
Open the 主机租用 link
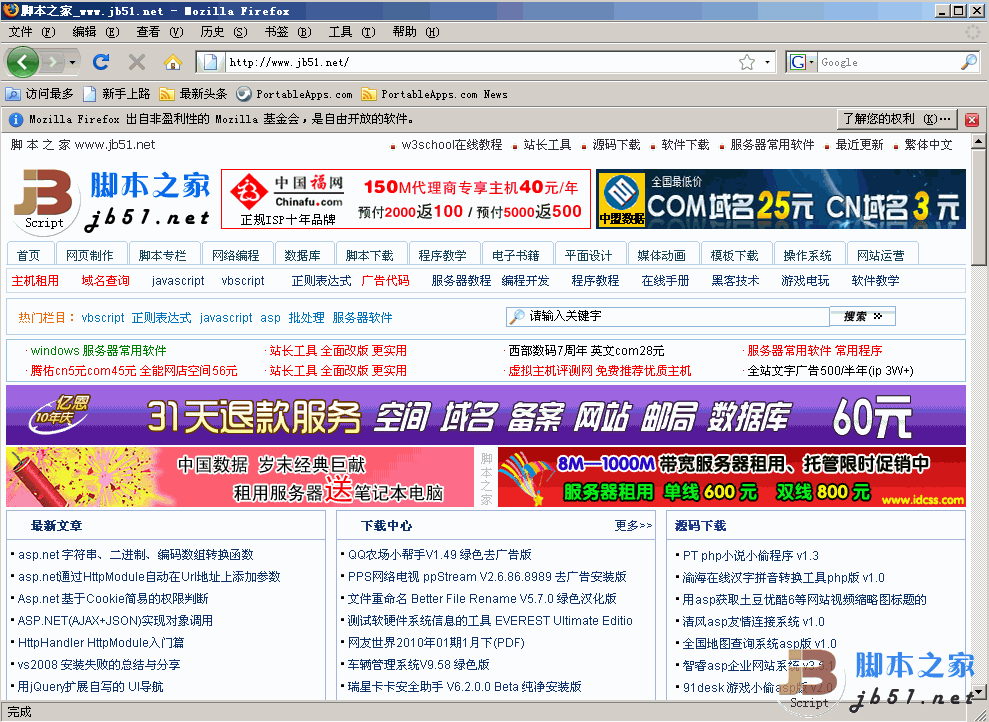coord(35,281)
